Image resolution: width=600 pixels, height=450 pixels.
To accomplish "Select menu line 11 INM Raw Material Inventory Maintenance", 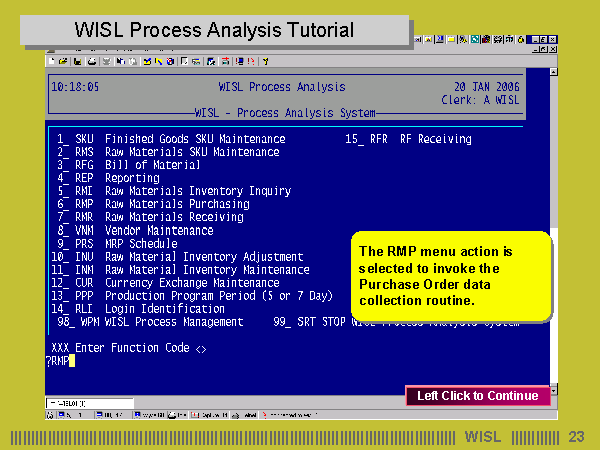I will click(x=180, y=270).
